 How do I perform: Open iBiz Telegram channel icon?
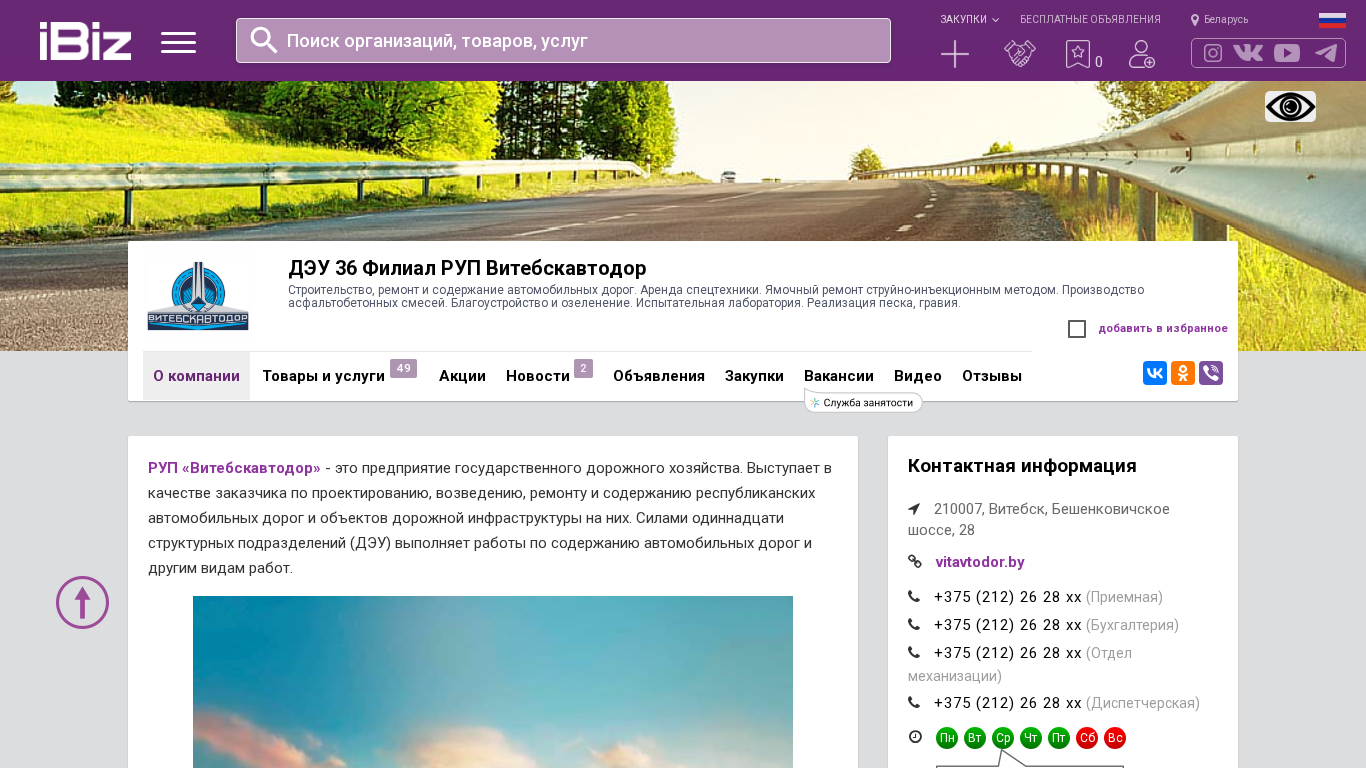tap(1326, 53)
